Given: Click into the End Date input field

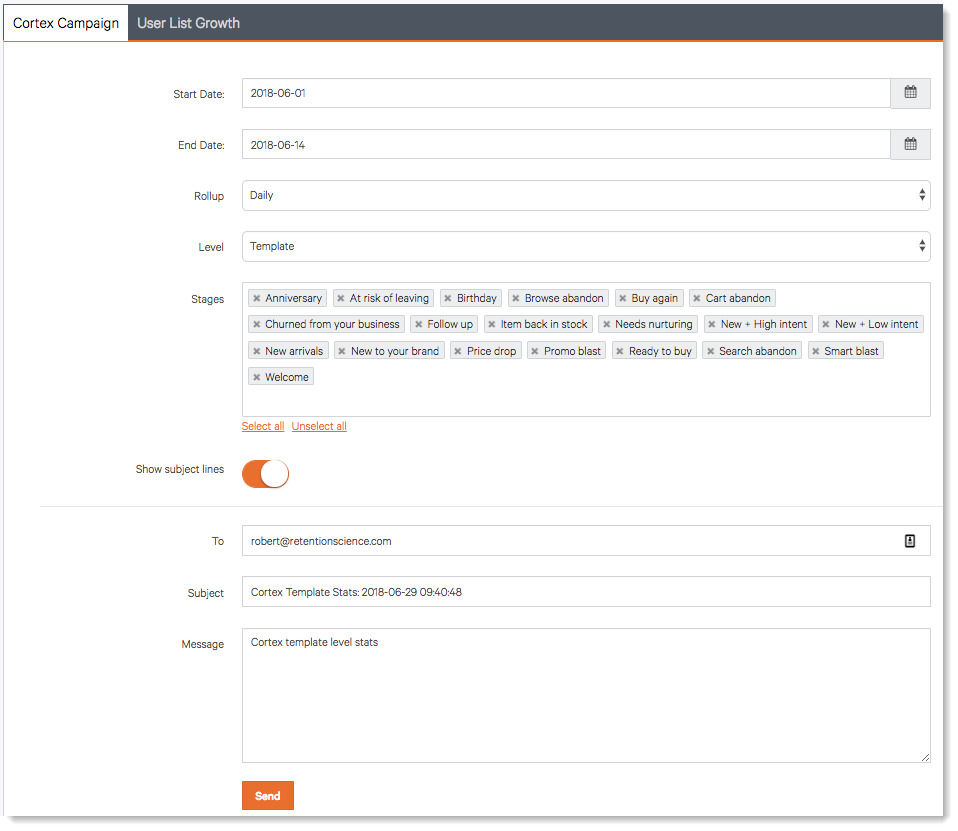Looking at the screenshot, I should click(x=566, y=144).
